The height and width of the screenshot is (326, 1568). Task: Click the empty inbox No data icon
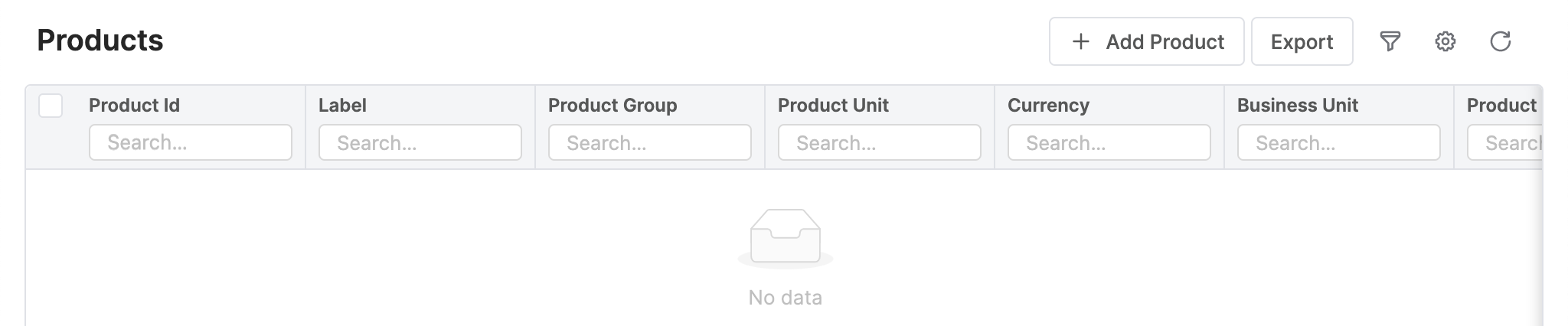(785, 238)
